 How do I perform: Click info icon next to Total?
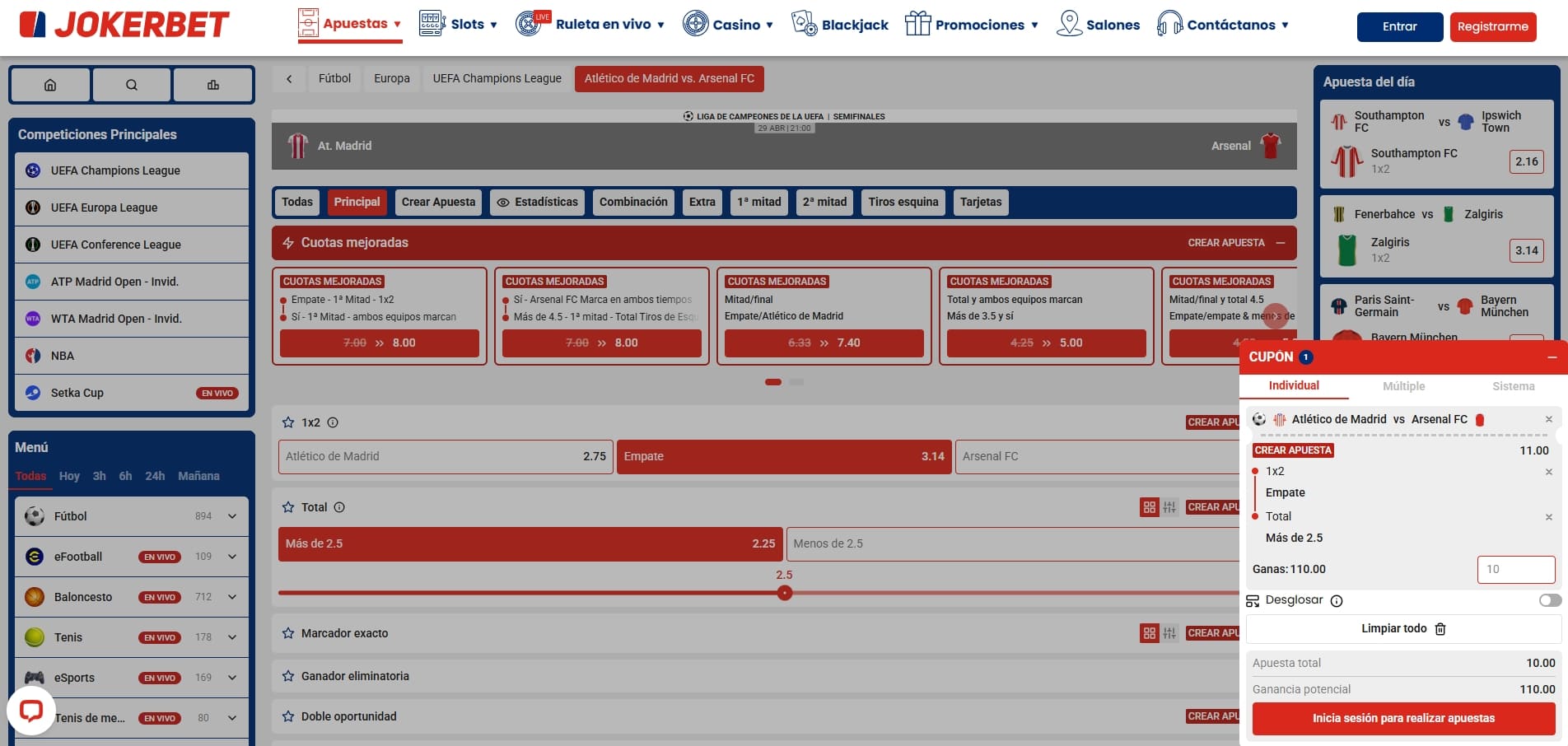(339, 507)
